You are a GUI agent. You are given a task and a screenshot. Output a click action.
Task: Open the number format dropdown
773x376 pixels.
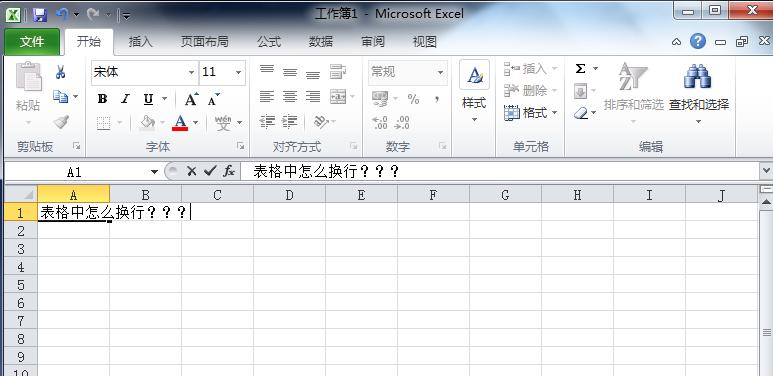pos(440,72)
